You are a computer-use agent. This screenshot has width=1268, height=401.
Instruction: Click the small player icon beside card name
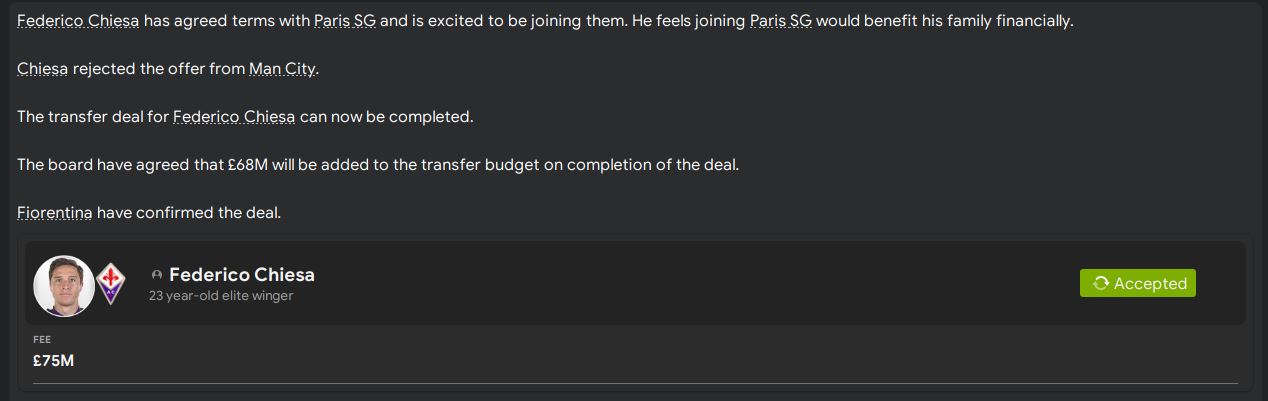pyautogui.click(x=157, y=275)
